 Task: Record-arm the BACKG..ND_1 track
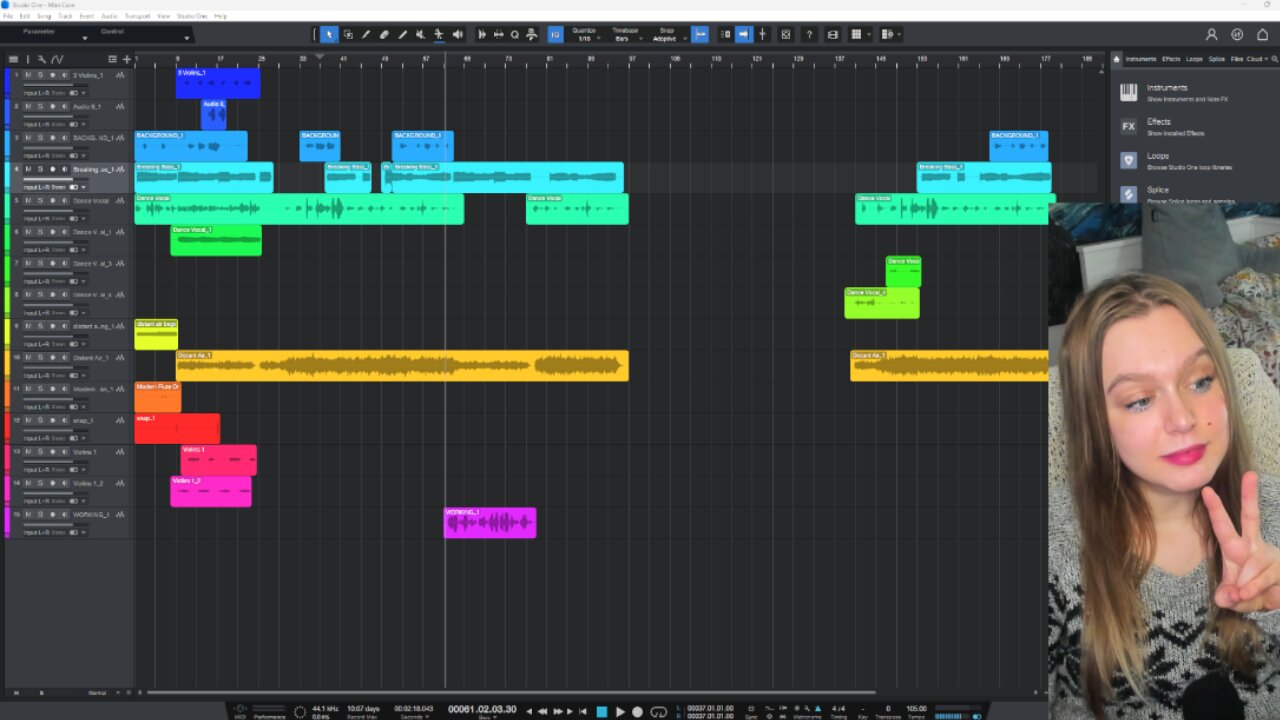(52, 137)
